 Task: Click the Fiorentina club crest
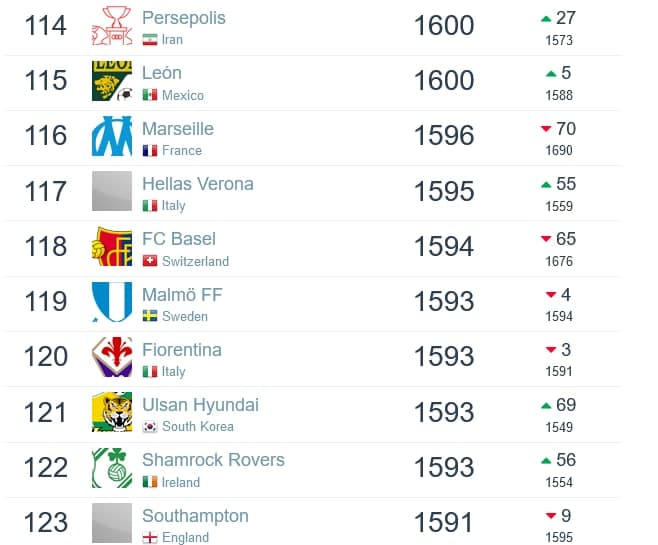[112, 357]
